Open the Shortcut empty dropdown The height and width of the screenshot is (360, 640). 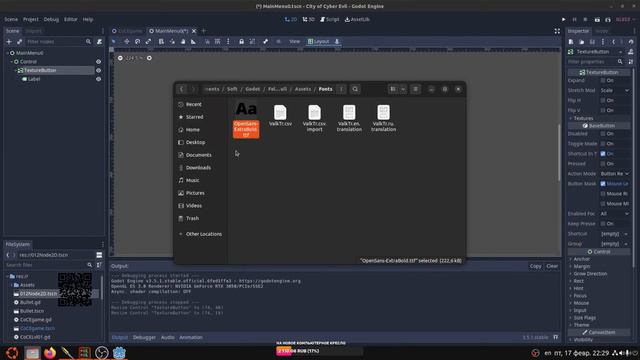pos(615,234)
